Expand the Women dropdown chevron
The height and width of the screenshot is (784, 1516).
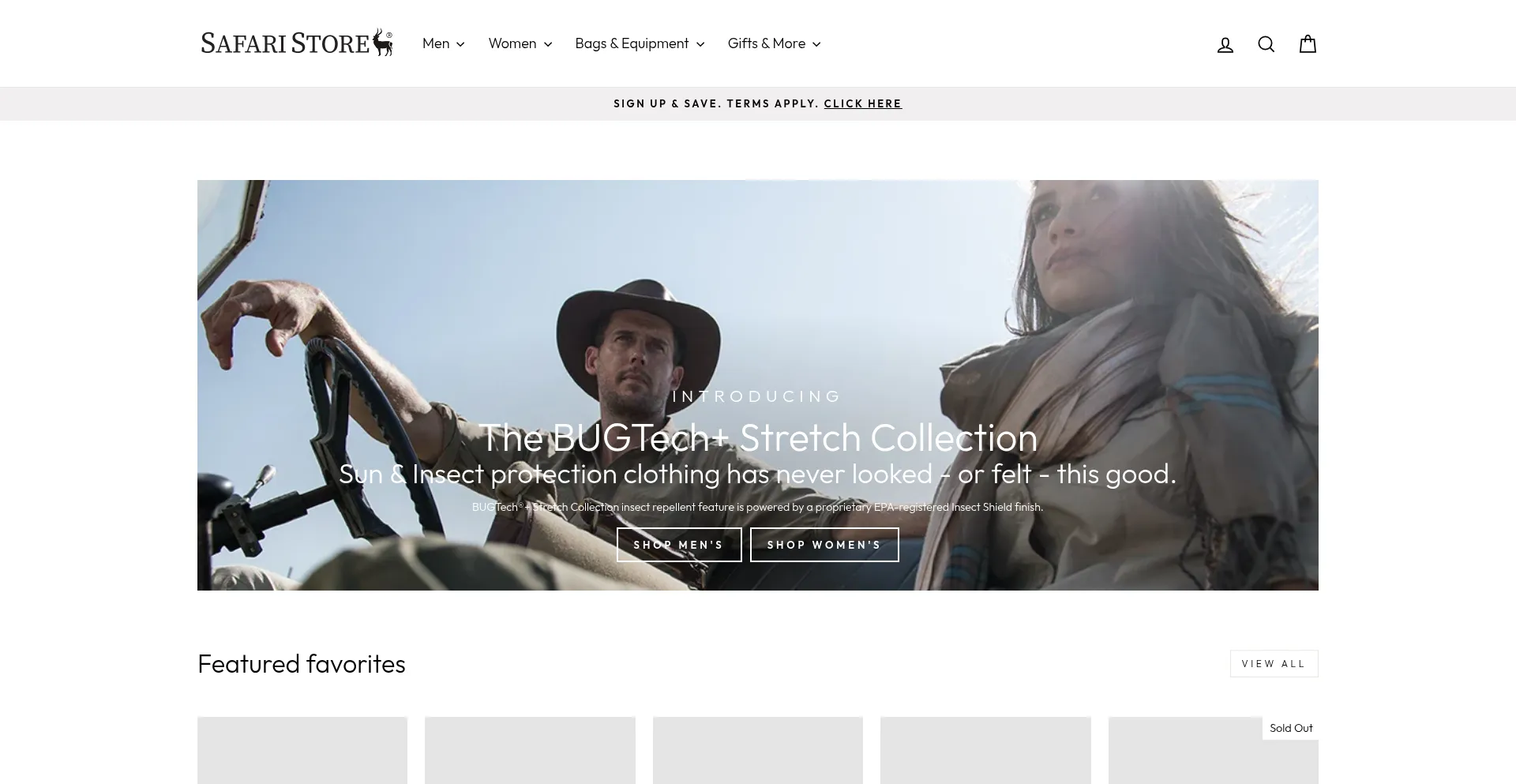pos(548,44)
